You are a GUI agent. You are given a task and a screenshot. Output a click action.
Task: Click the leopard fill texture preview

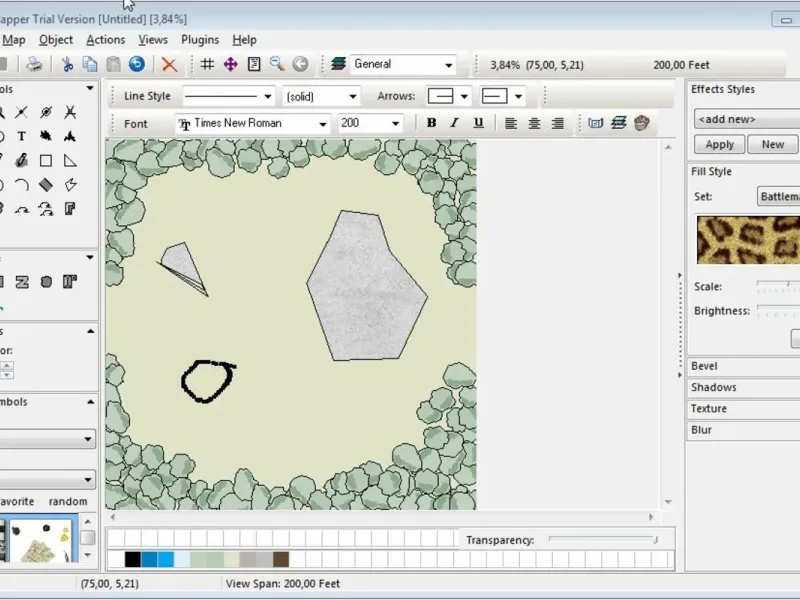(748, 240)
